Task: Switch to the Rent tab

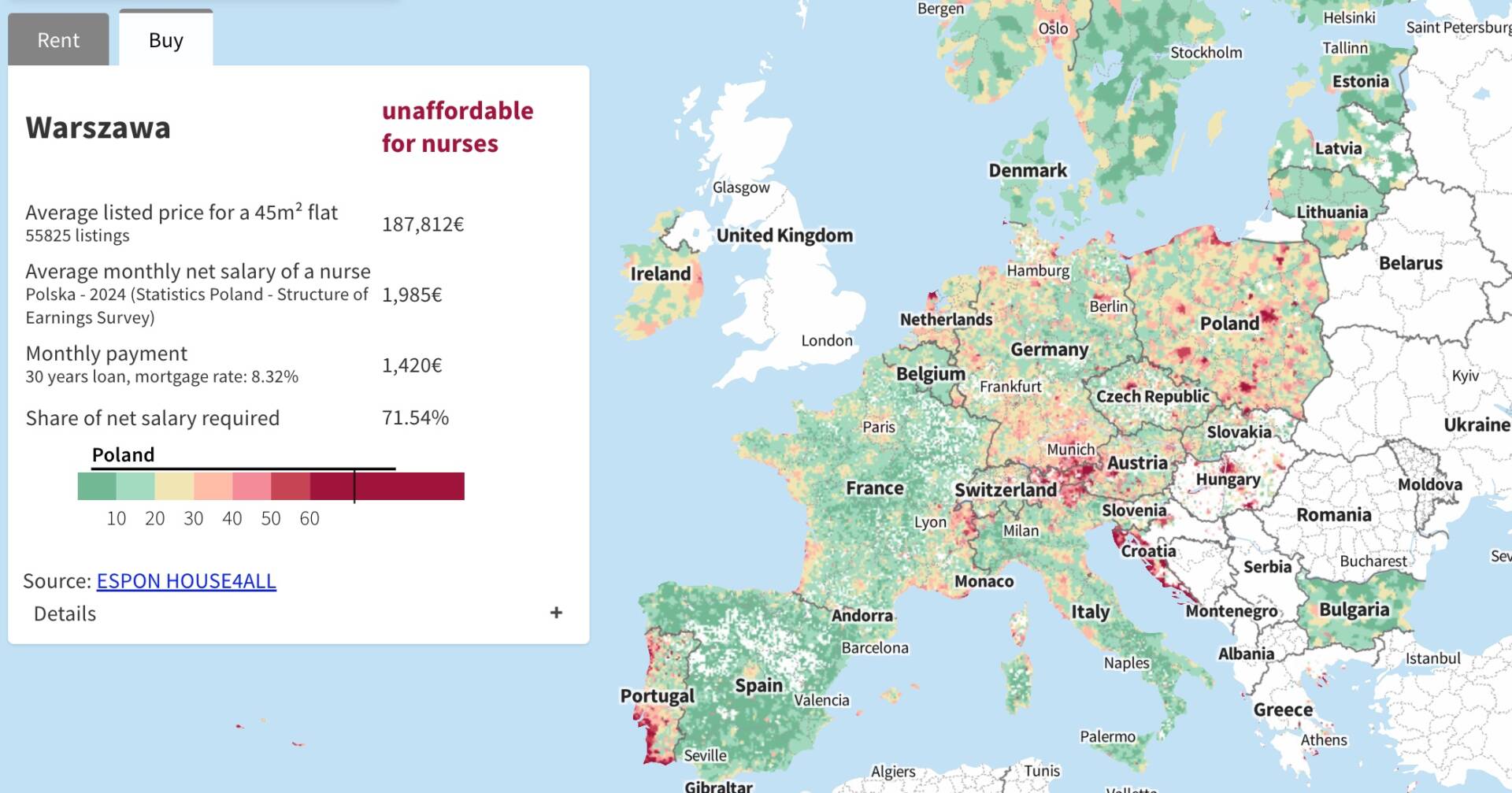Action: (58, 40)
